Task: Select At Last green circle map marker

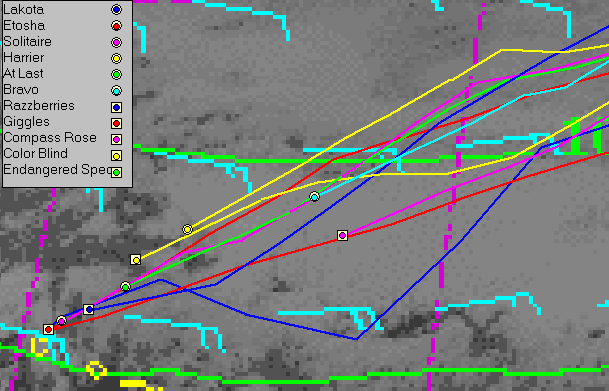Action: (x=125, y=287)
